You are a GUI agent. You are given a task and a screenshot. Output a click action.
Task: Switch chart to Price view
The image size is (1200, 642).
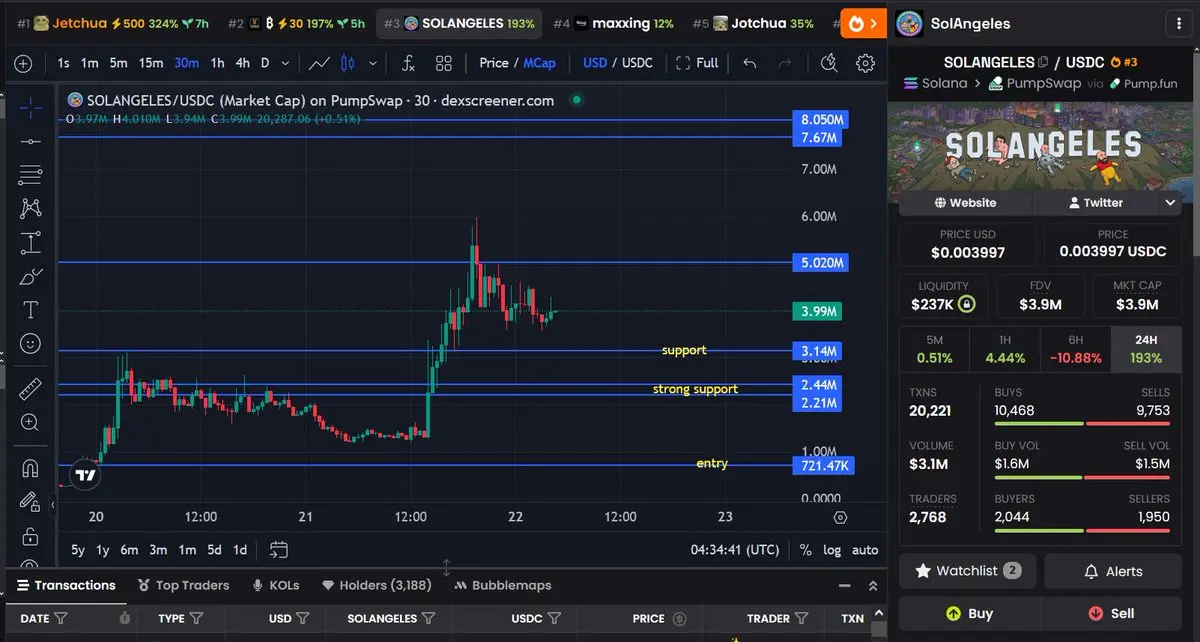point(494,63)
